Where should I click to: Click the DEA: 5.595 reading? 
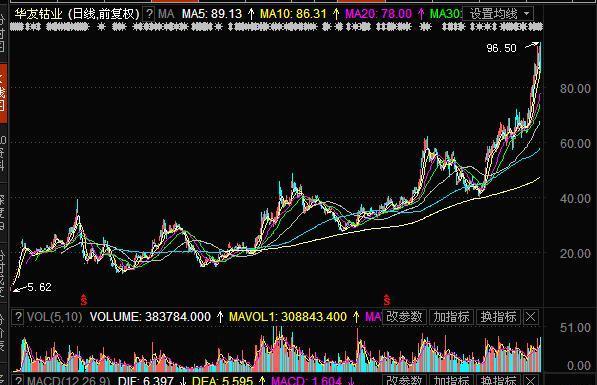click(x=222, y=380)
